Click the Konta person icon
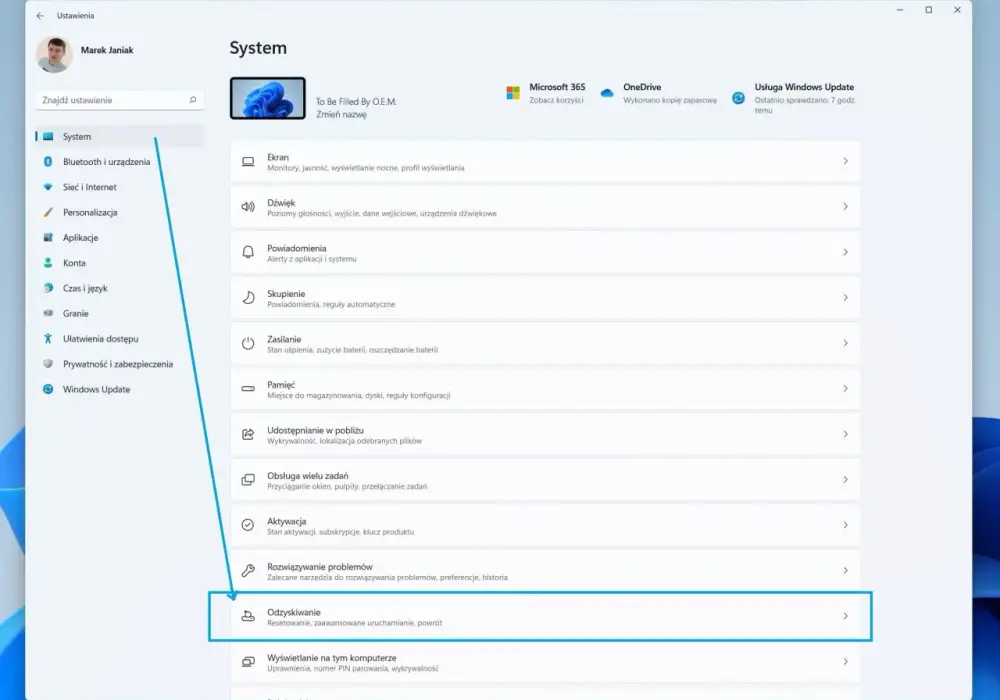Image resolution: width=1000 pixels, height=700 pixels. [48, 263]
